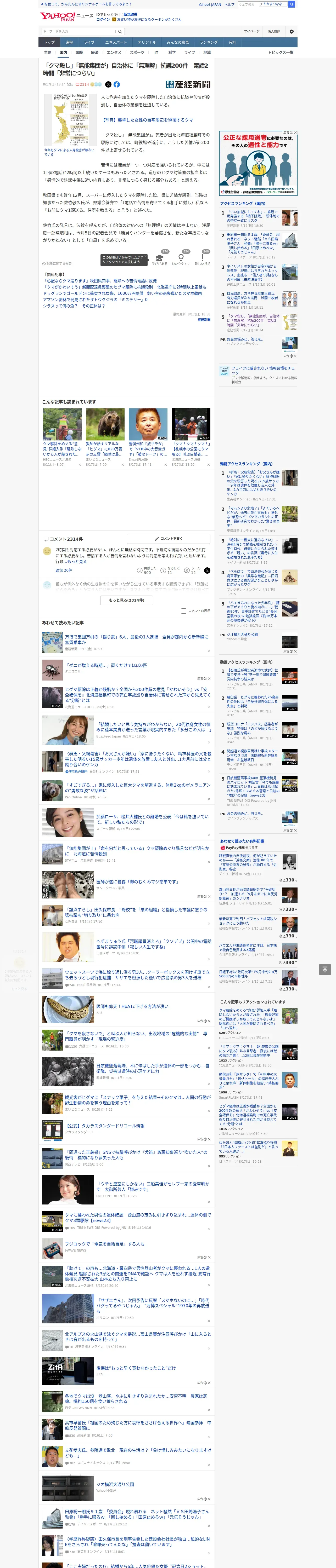336x1568 pixels.
Task: Select the ランキング navigation tab
Action: coord(209,43)
